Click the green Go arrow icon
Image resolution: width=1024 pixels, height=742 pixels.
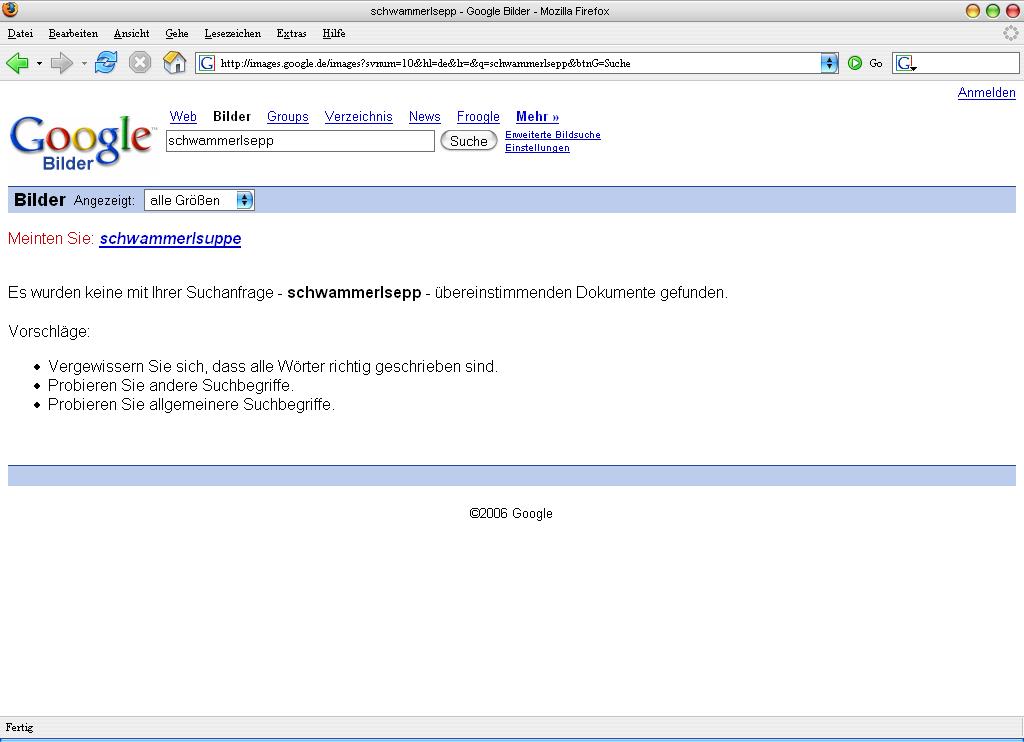tap(855, 63)
